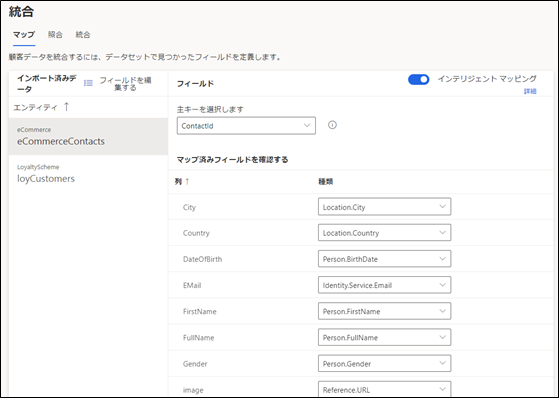The image size is (559, 398).
Task: Open the ContactId primary key dropdown
Action: pos(246,126)
